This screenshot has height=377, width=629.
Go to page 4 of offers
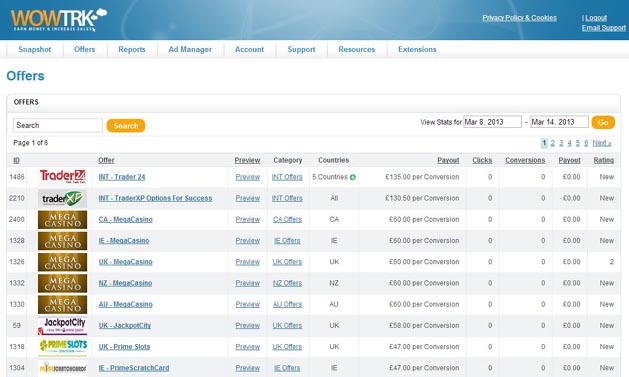[x=569, y=143]
